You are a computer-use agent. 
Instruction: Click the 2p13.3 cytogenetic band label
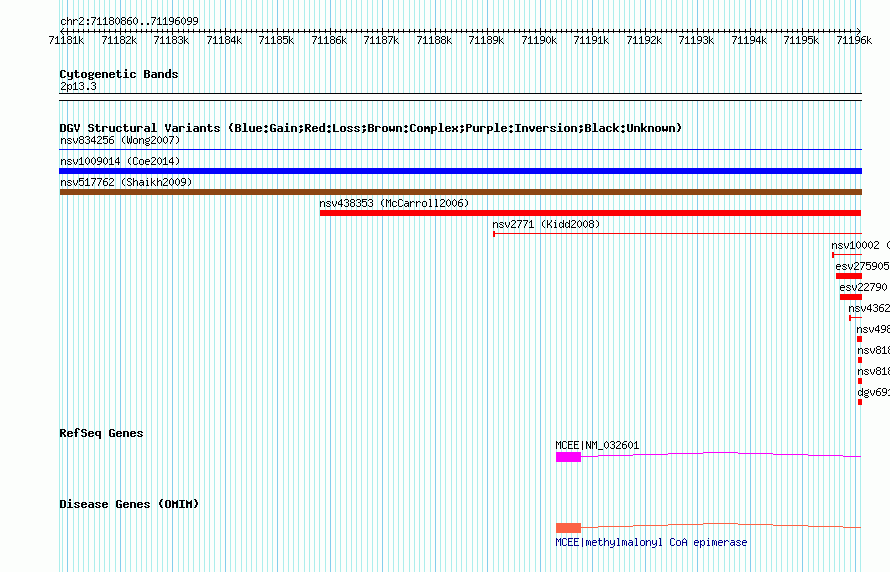pyautogui.click(x=78, y=86)
